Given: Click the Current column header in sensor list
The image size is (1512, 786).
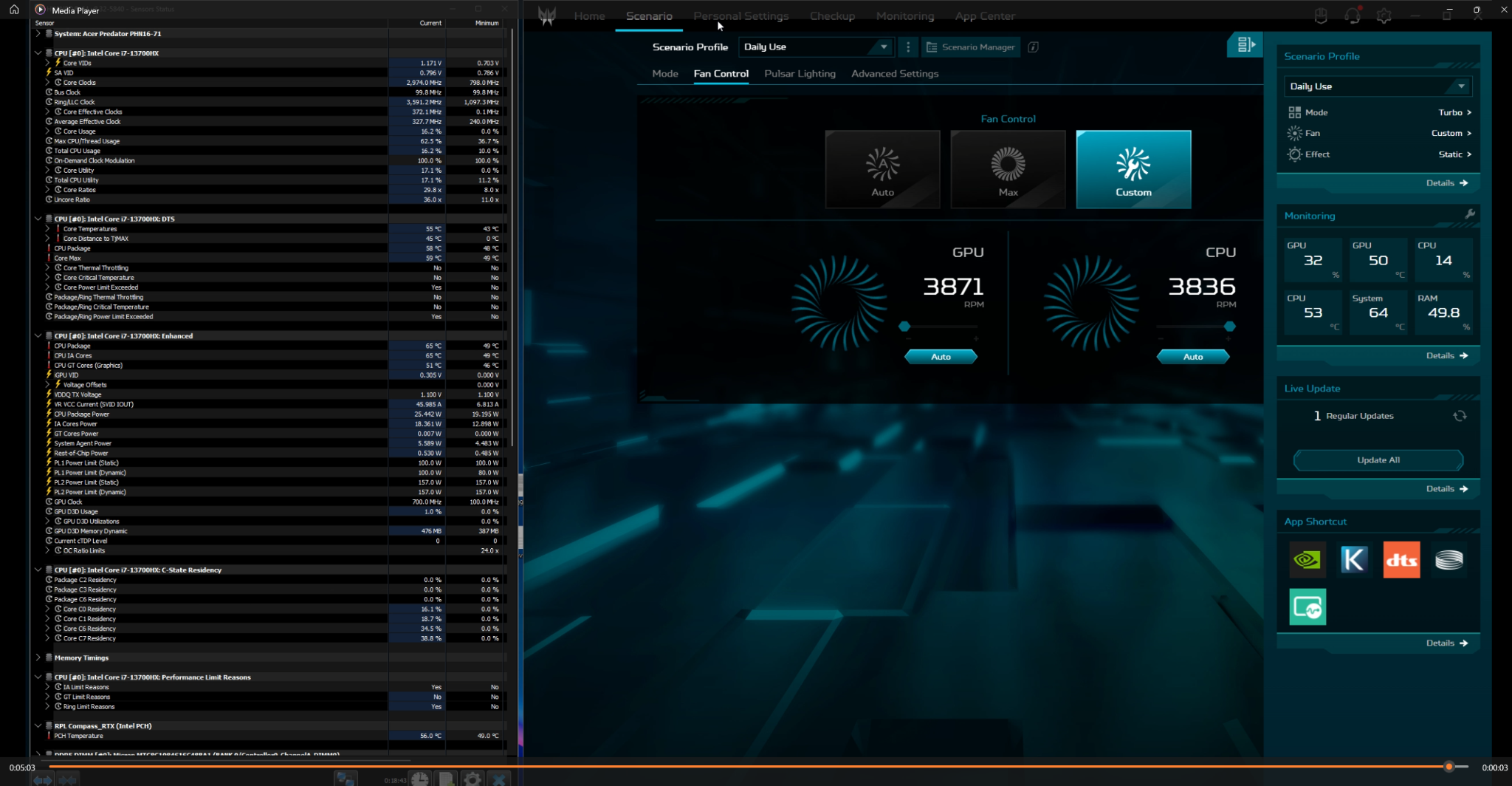Looking at the screenshot, I should 430,23.
